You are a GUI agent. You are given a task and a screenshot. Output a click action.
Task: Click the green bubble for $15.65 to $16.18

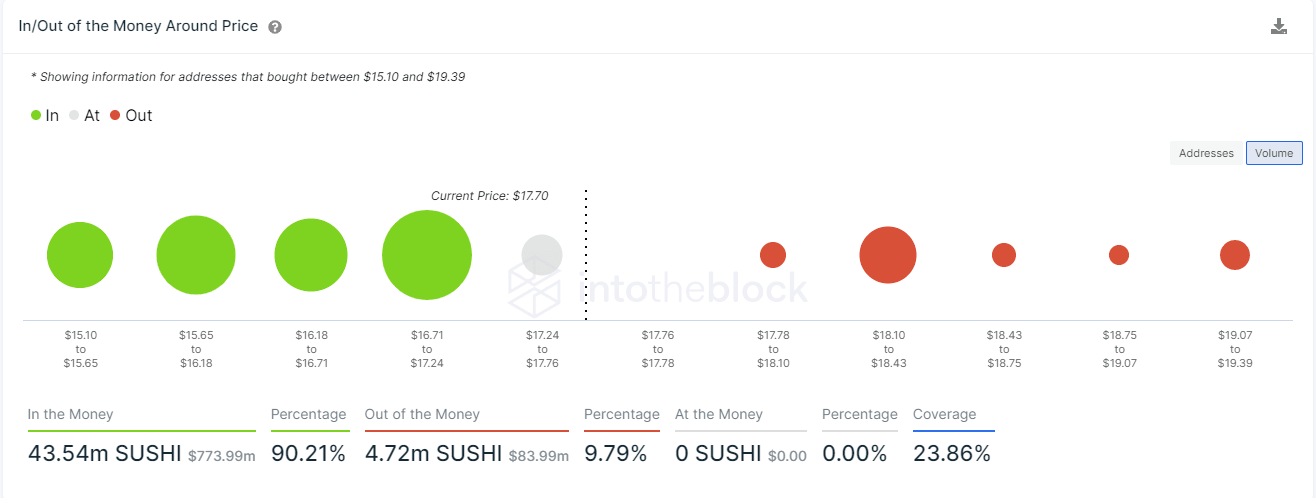[196, 255]
